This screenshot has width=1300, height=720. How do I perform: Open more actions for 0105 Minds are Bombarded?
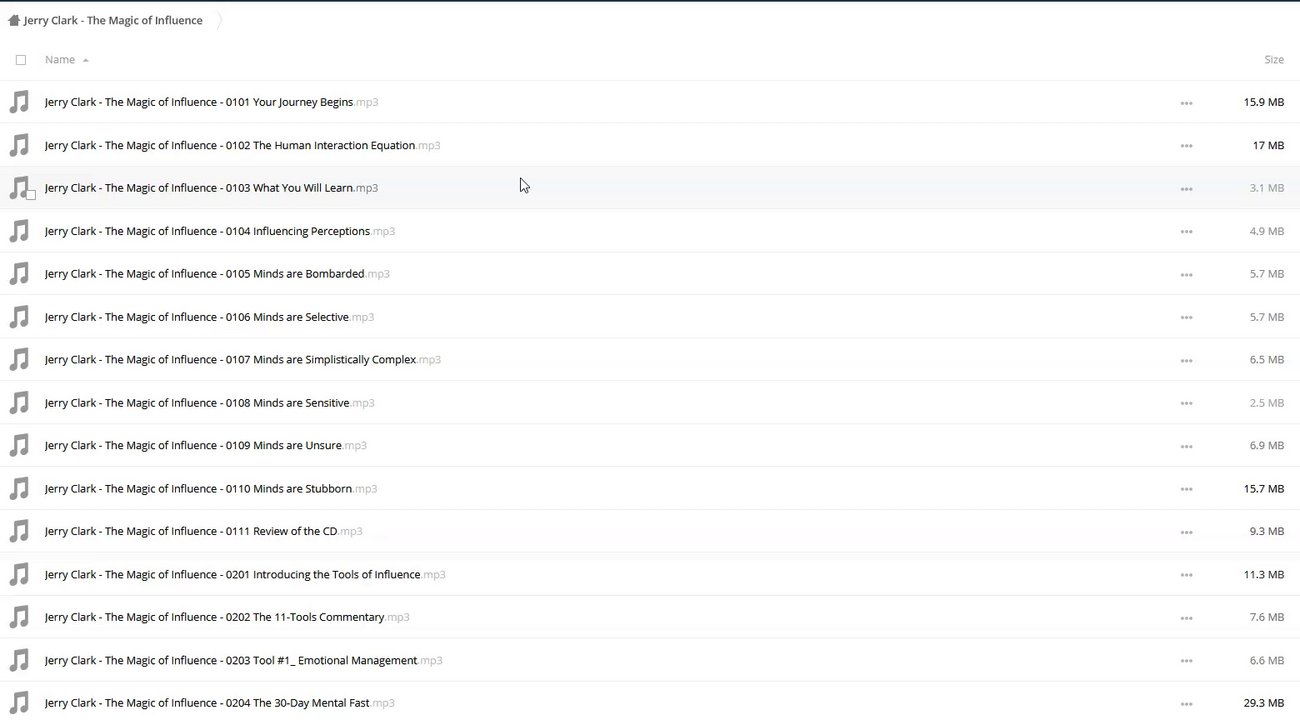[x=1186, y=275]
